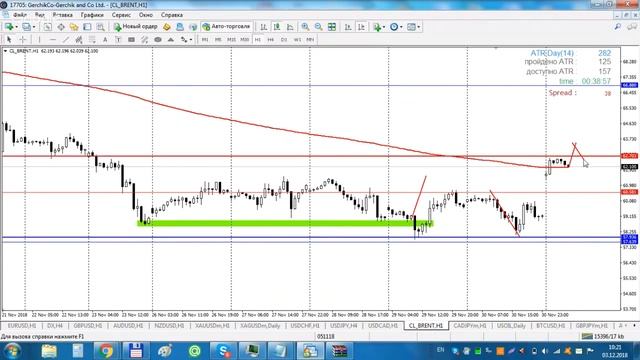Switch timeframe to M5
640x360 pixels.
point(218,40)
